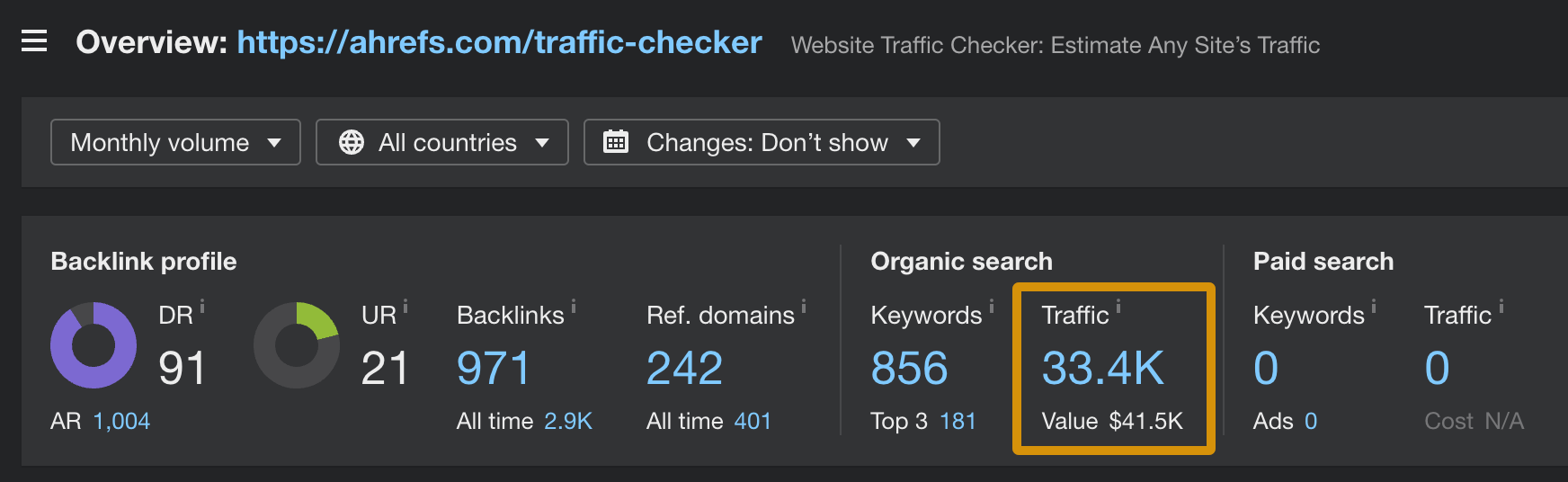The image size is (1568, 482).
Task: Click the Backlinks info icon
Action: pyautogui.click(x=574, y=306)
